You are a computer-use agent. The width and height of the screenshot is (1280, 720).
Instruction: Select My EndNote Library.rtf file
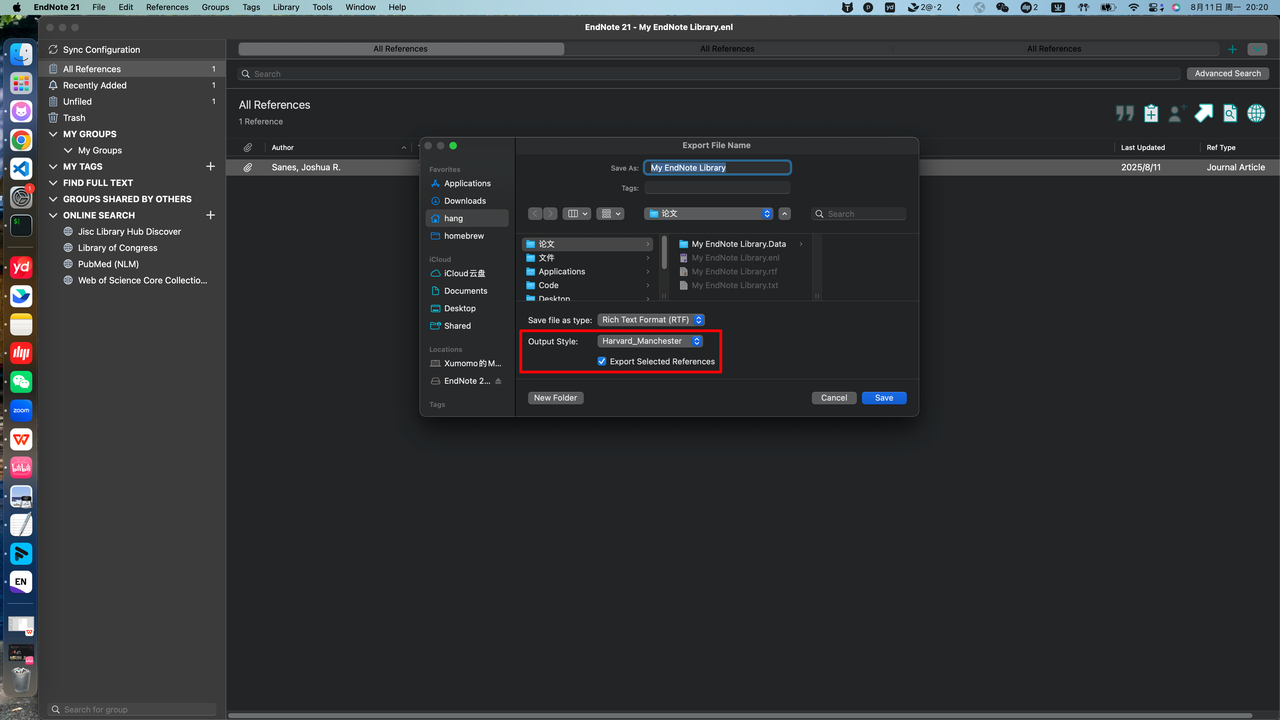tap(734, 272)
